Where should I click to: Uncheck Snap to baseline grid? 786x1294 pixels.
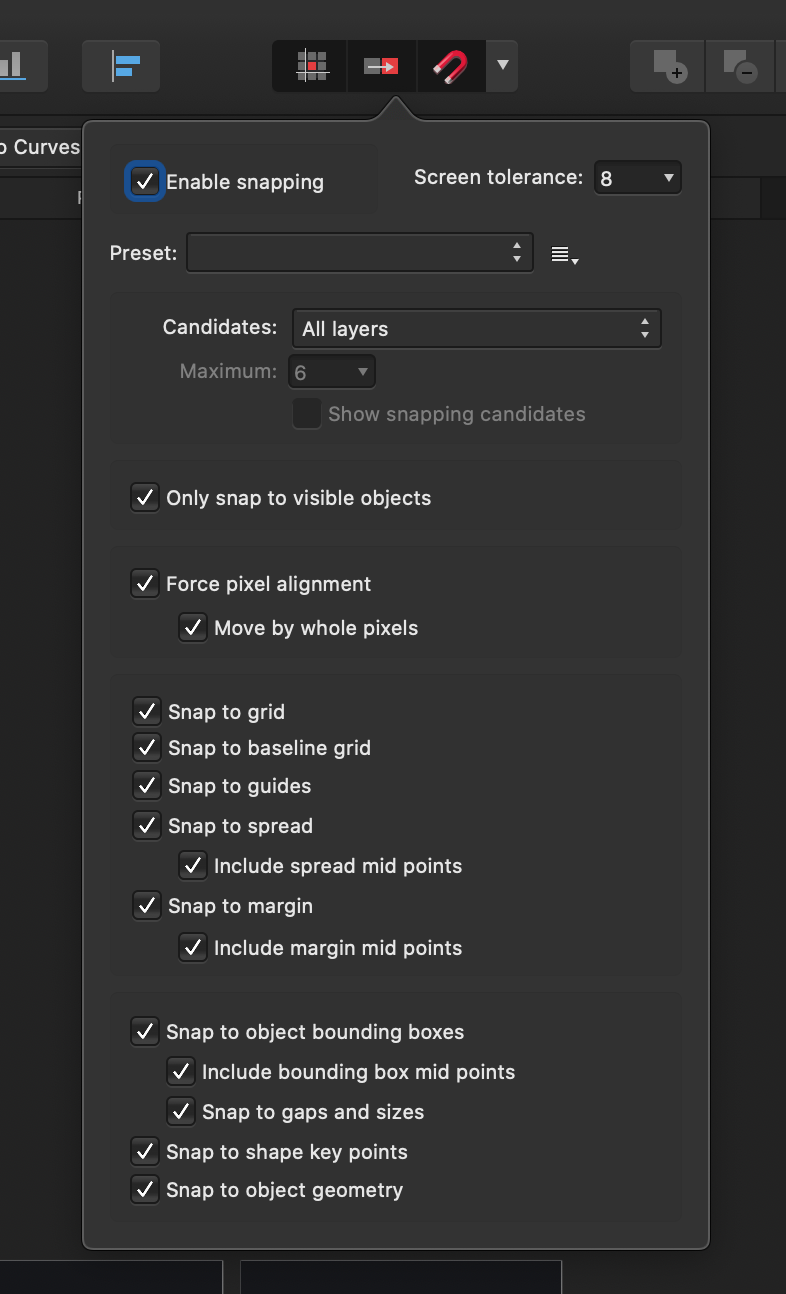(147, 747)
